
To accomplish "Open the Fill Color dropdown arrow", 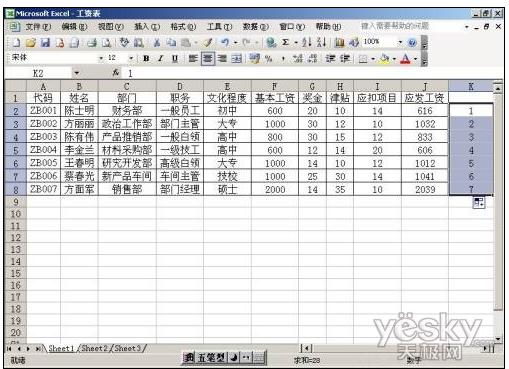I will tap(394, 59).
